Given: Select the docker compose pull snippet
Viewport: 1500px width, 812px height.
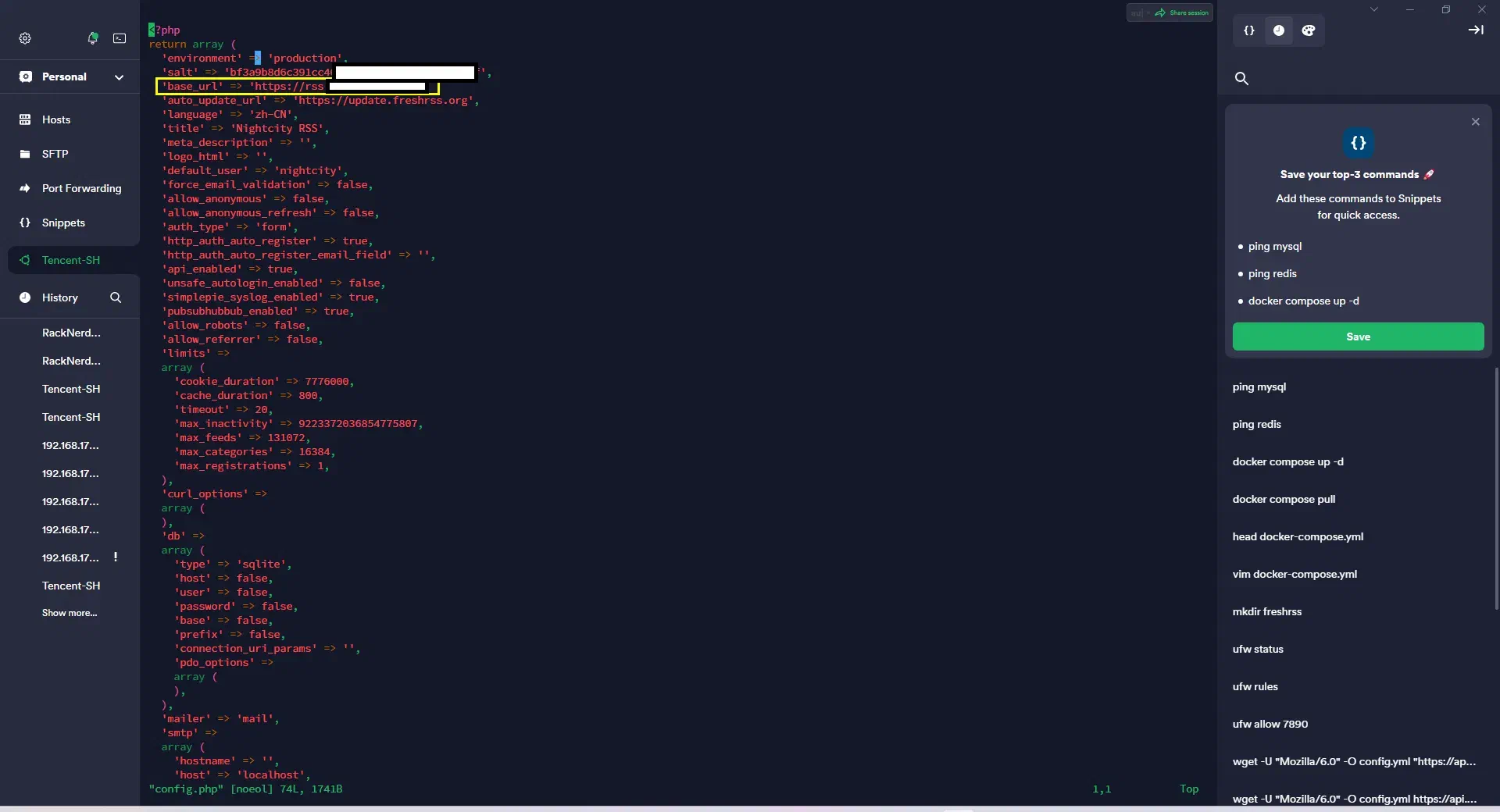Looking at the screenshot, I should tap(1282, 499).
